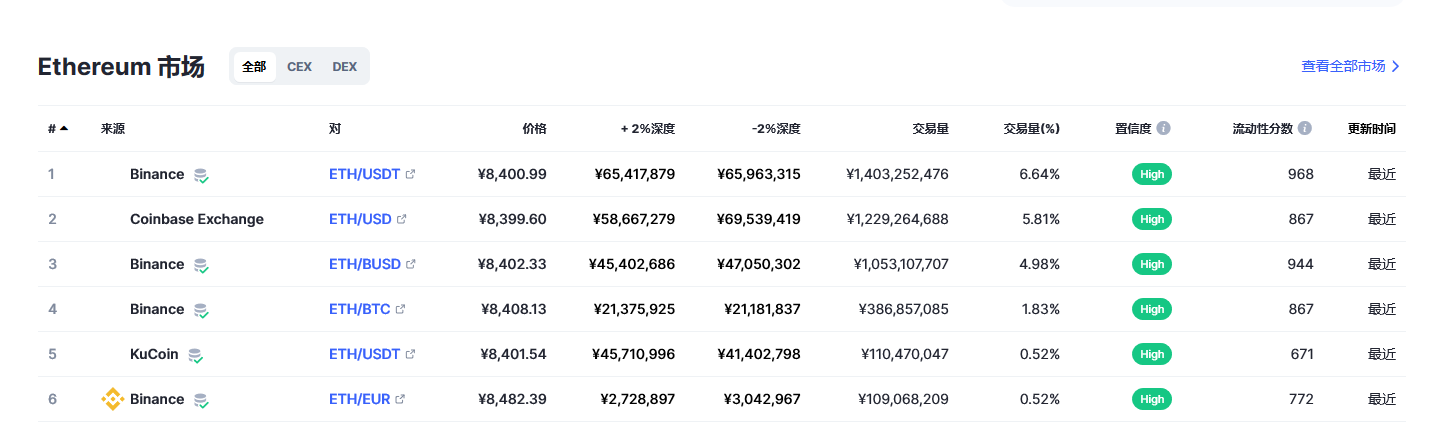Click the Binance logo in row 6

[x=113, y=399]
